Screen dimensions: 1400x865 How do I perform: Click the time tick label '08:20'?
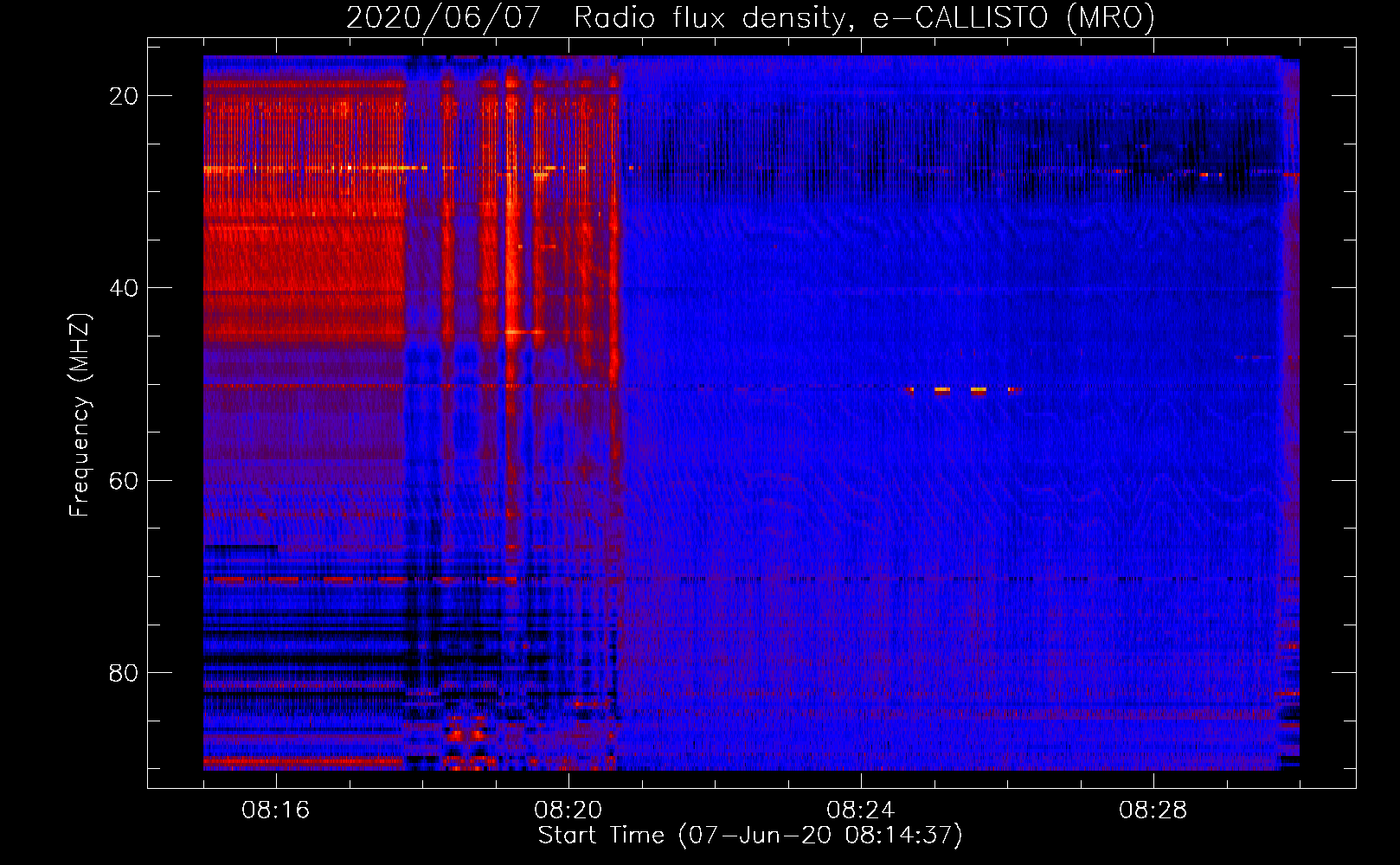click(x=568, y=811)
